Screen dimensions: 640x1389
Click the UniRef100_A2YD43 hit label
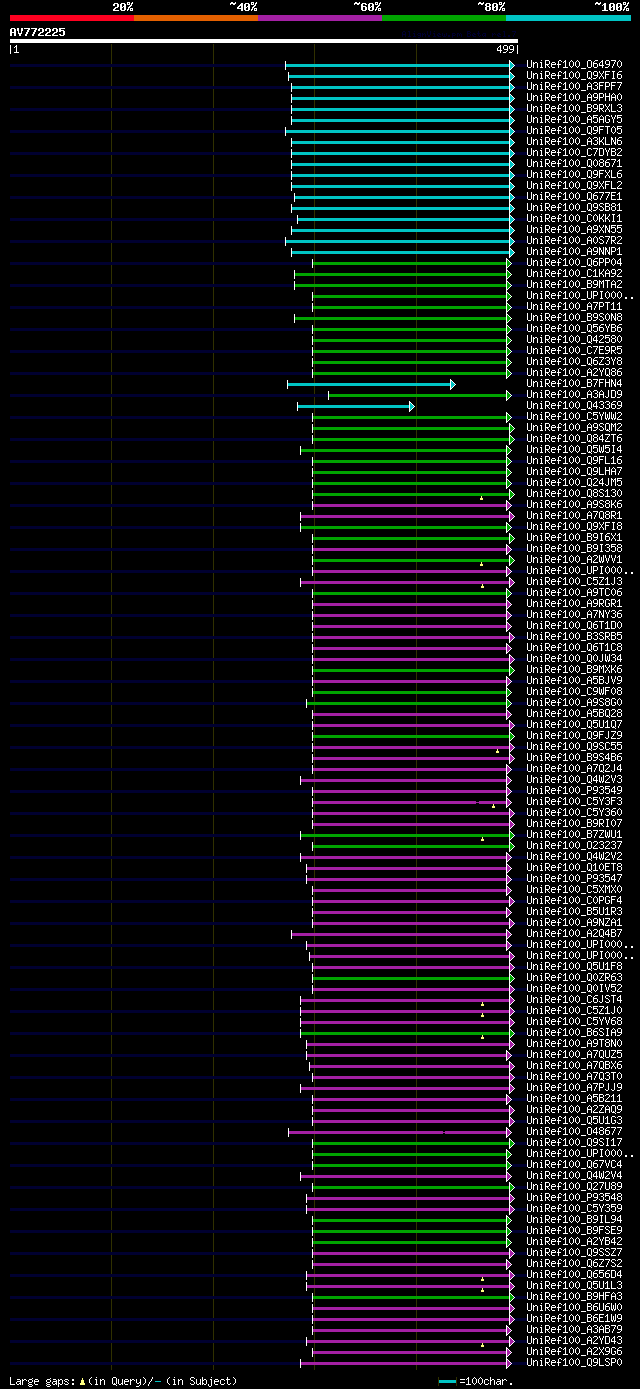[574, 1341]
